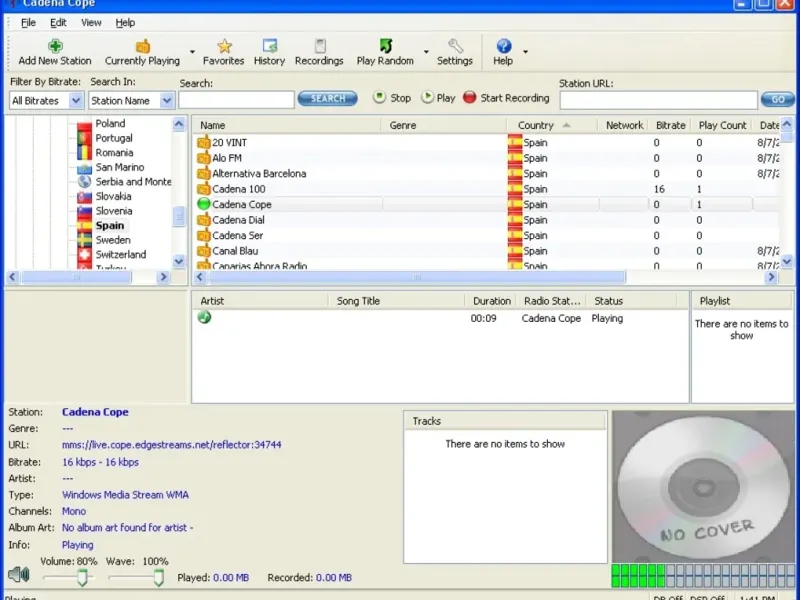
Task: Select Slovenia in the country tree
Action: (x=114, y=211)
